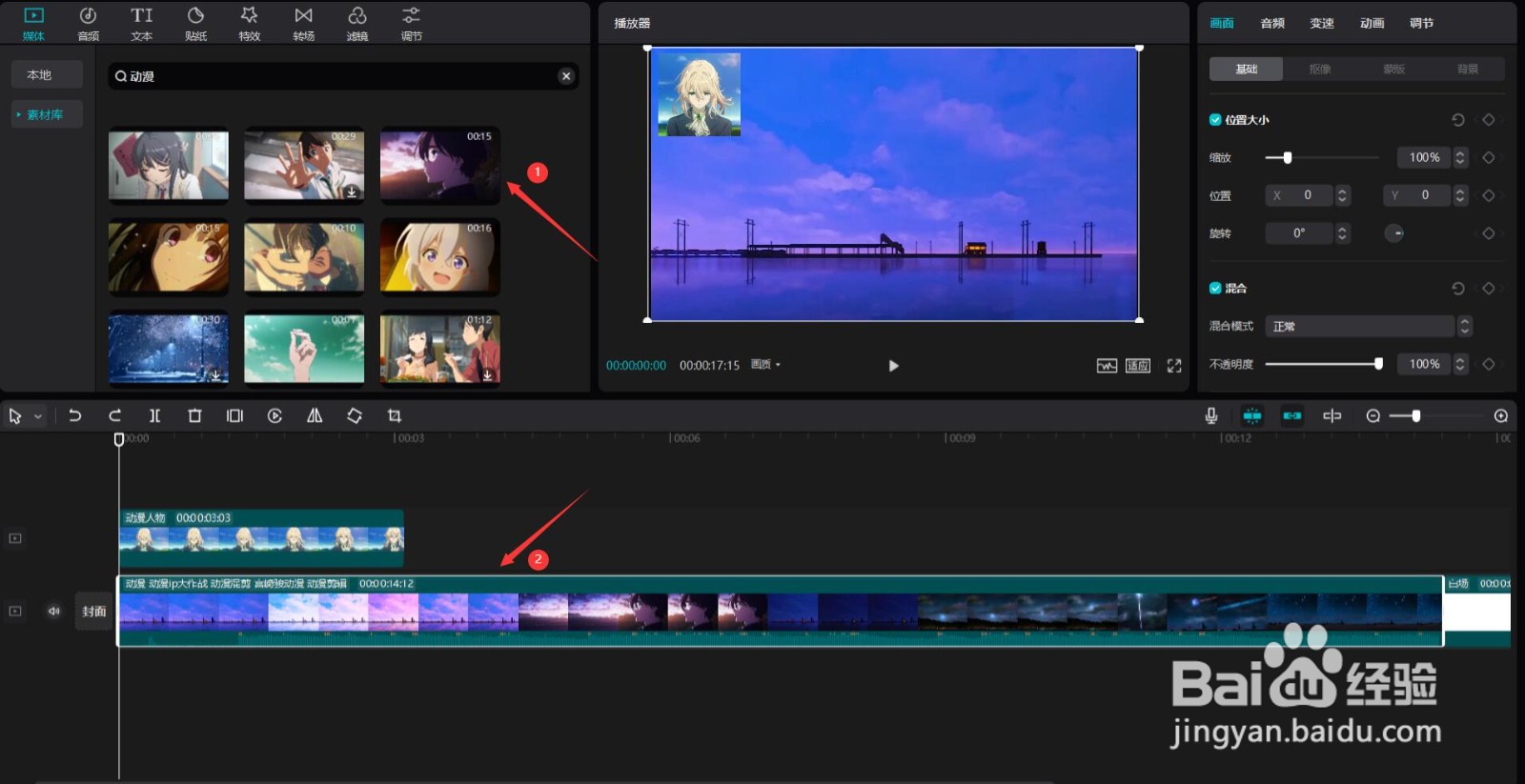The height and width of the screenshot is (784, 1525).
Task: Expand the selection tool mode dropdown arrow
Action: (38, 416)
